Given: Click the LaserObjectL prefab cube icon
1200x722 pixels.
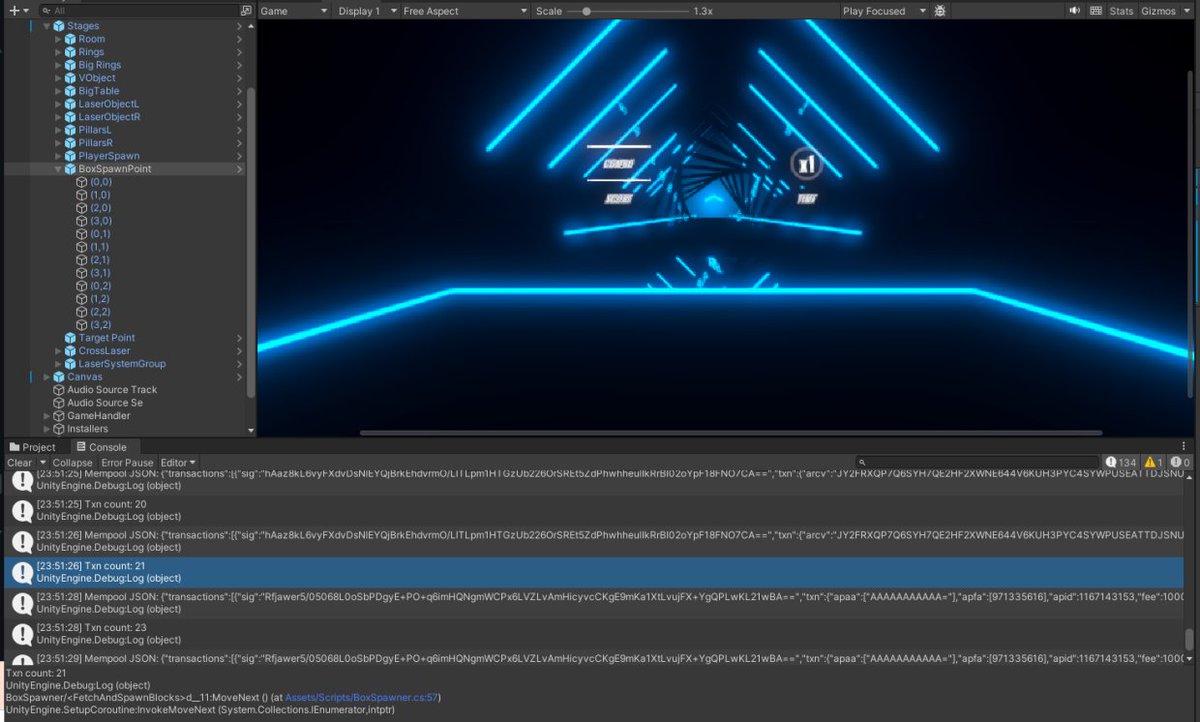Looking at the screenshot, I should click(70, 104).
